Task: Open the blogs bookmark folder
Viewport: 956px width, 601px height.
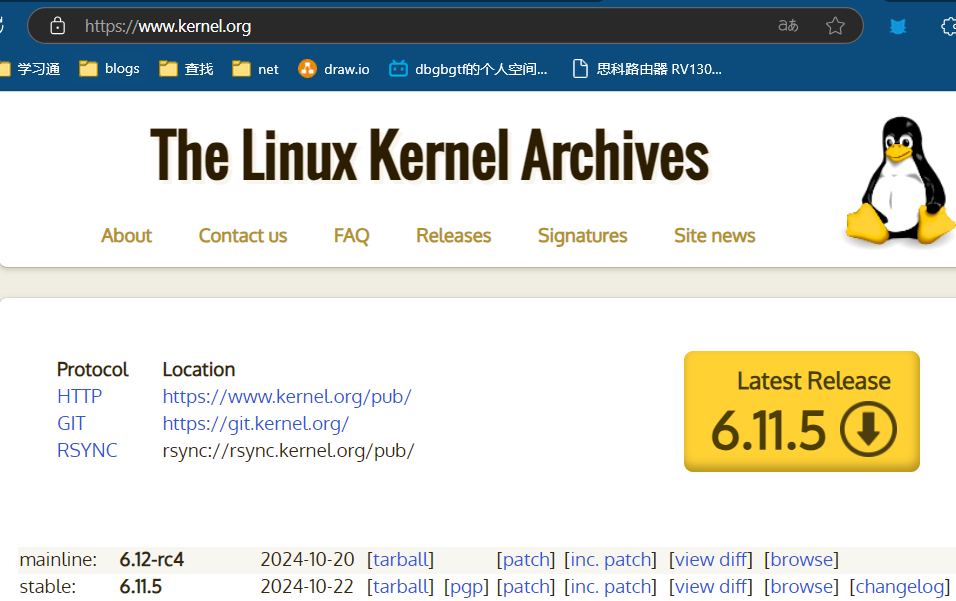Action: [110, 69]
